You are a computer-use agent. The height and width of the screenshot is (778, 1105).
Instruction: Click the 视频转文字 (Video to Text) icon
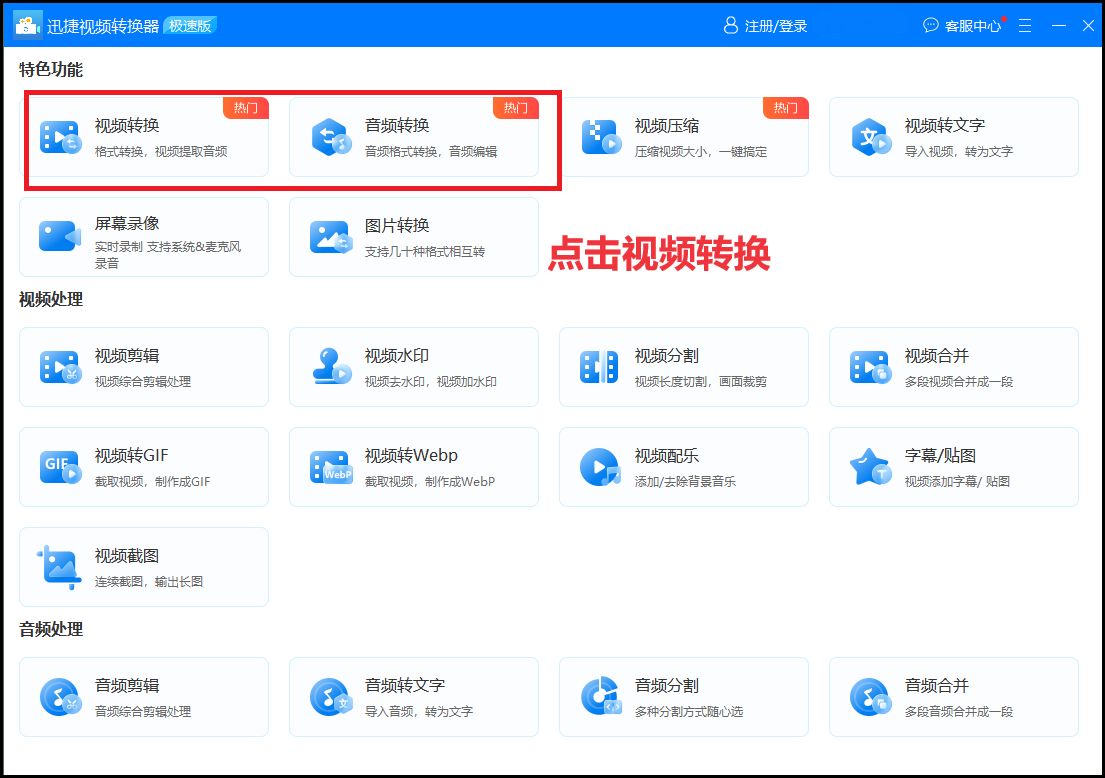pos(870,137)
